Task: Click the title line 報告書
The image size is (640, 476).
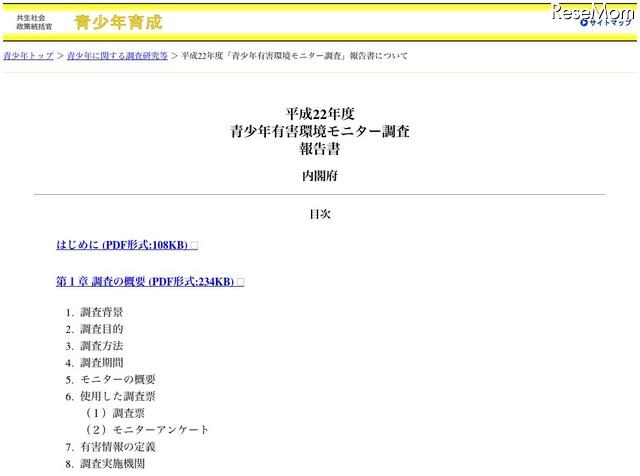Action: (x=320, y=149)
